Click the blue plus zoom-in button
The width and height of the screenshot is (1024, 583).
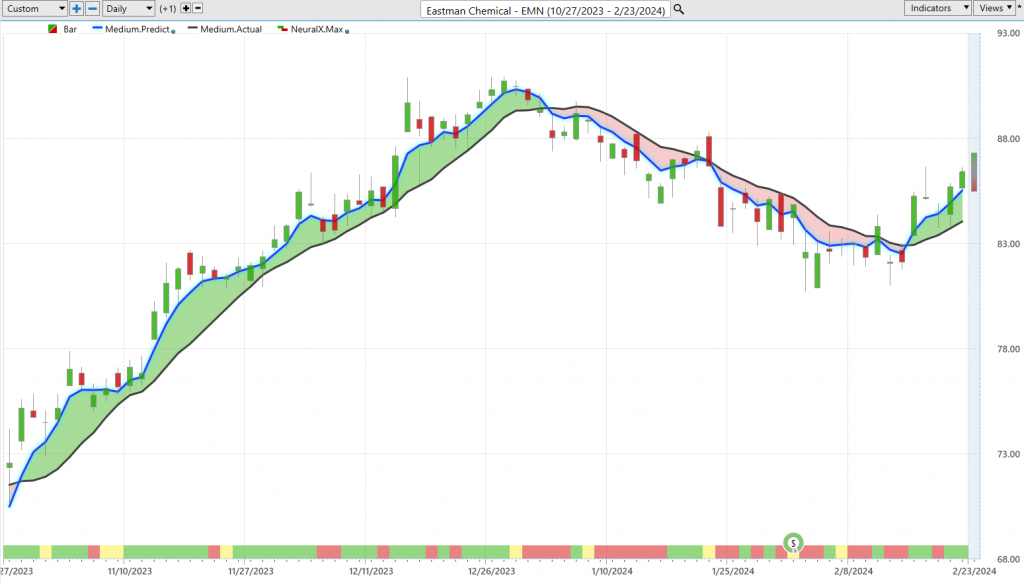point(76,8)
